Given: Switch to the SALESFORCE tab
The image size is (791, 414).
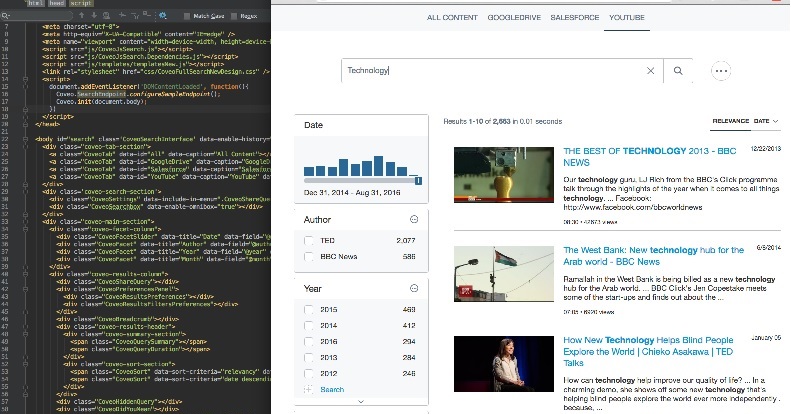Looking at the screenshot, I should (x=575, y=18).
